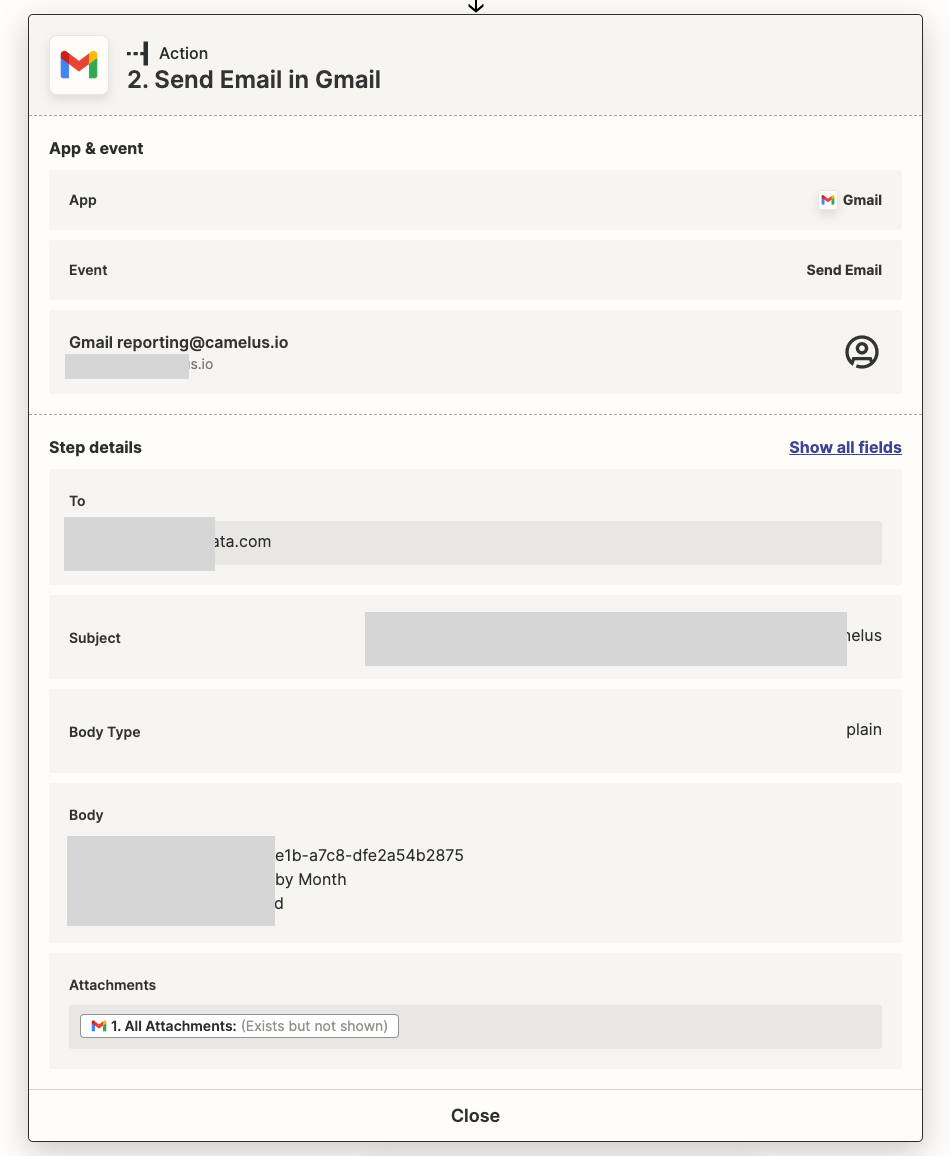Click Gmail icon in All Attachments pill
Image resolution: width=950 pixels, height=1156 pixels.
tap(99, 1026)
